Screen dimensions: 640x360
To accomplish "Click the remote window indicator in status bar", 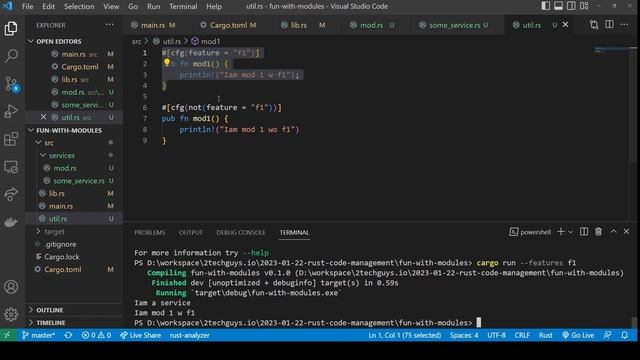I will tap(7, 335).
